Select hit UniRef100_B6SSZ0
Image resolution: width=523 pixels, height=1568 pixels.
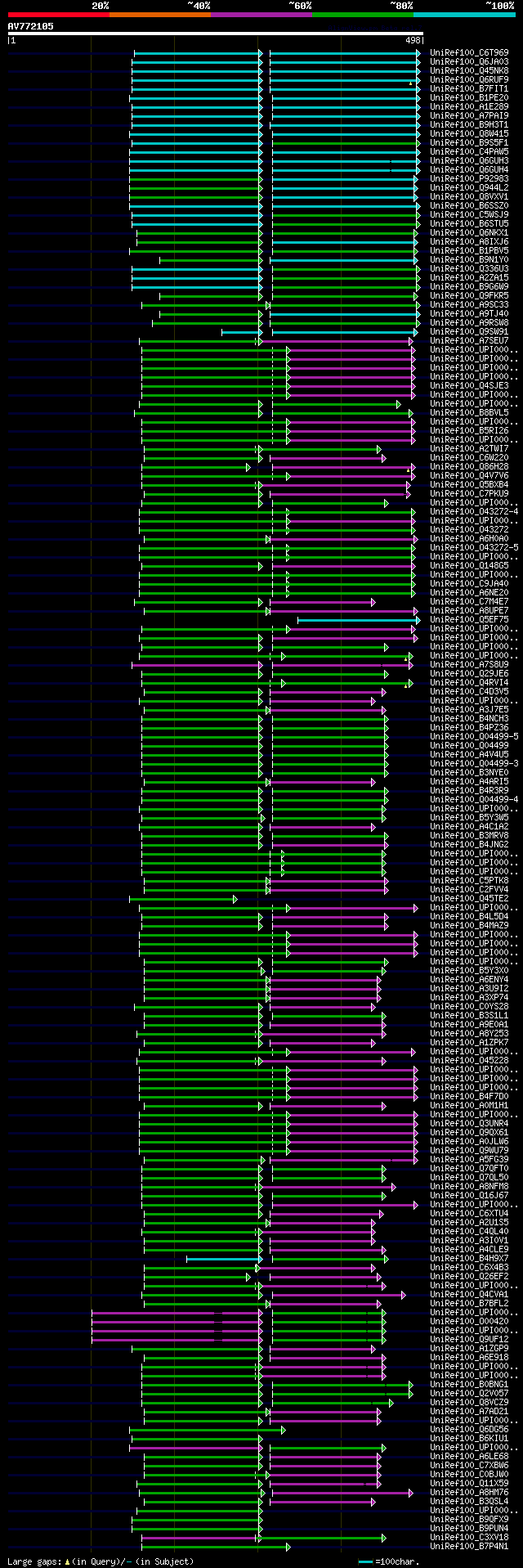[469, 205]
